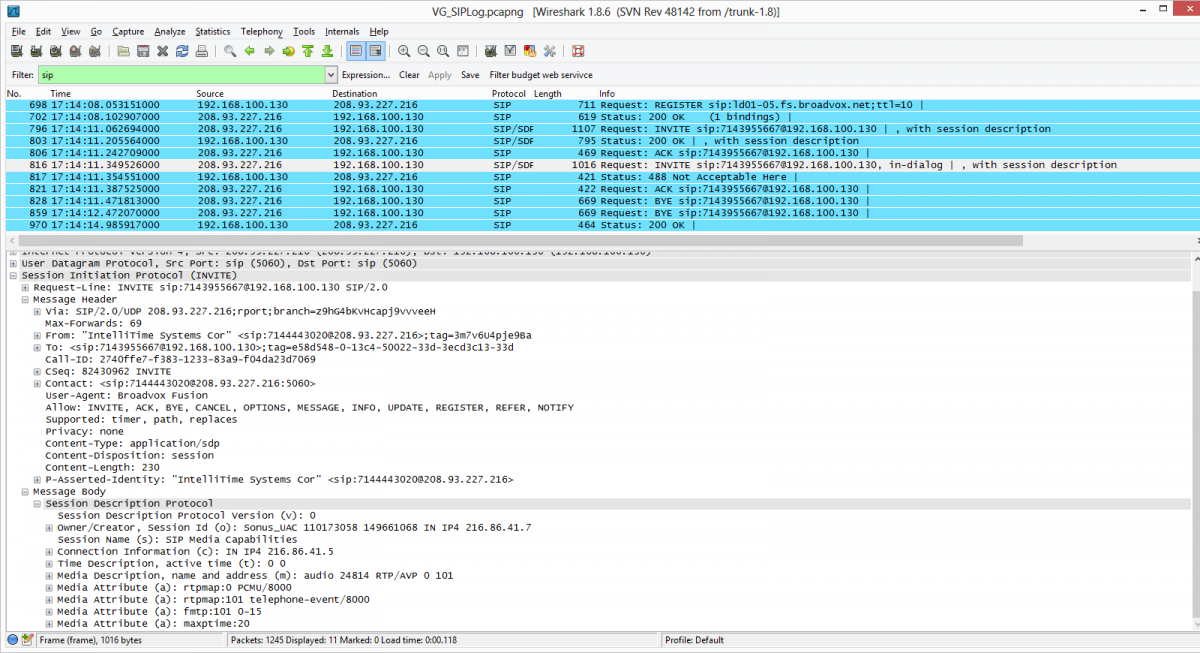Open capture options toolbar icon
1200x653 pixels.
(37, 51)
